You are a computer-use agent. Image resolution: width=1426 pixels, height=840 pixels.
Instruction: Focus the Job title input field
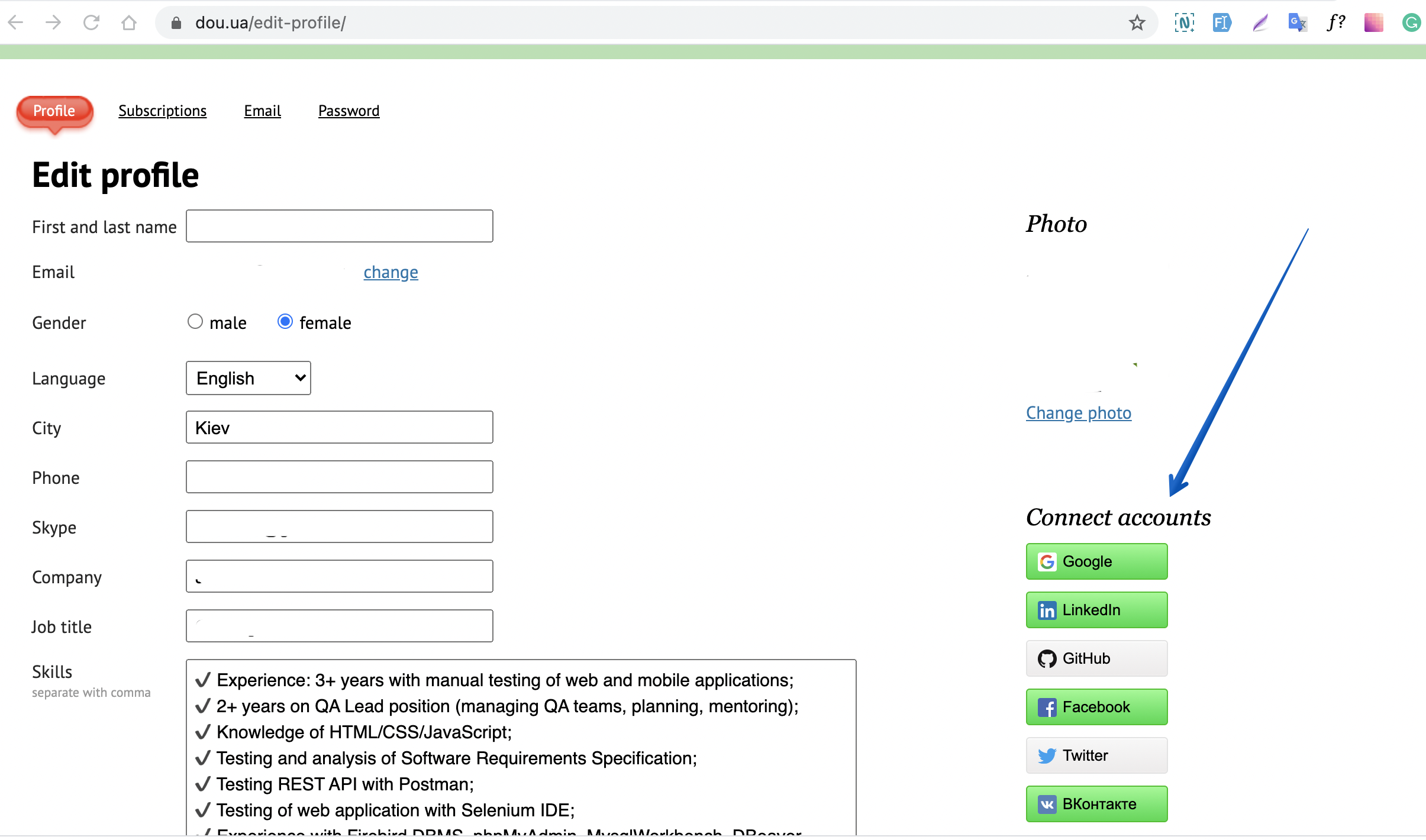point(339,626)
